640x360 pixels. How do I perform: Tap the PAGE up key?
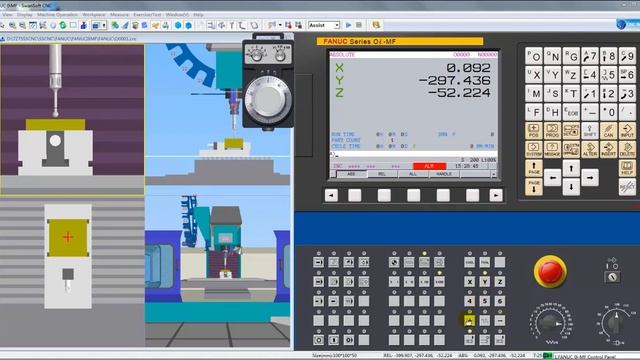pyautogui.click(x=534, y=168)
